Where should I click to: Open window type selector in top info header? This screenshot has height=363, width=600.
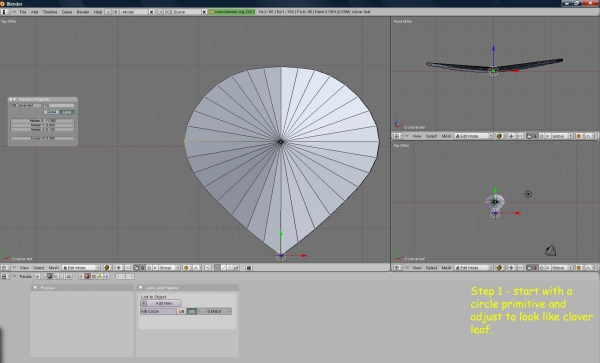5,12
